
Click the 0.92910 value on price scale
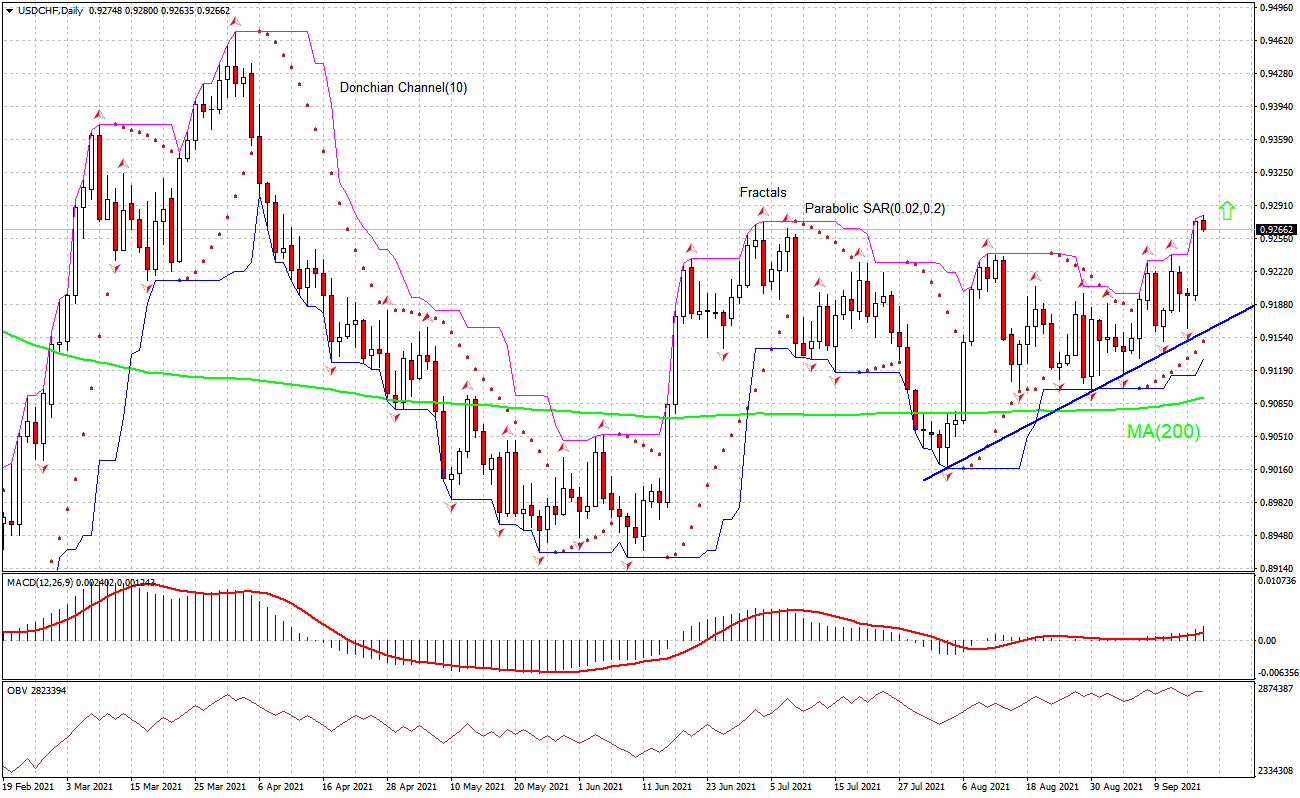(x=1278, y=205)
